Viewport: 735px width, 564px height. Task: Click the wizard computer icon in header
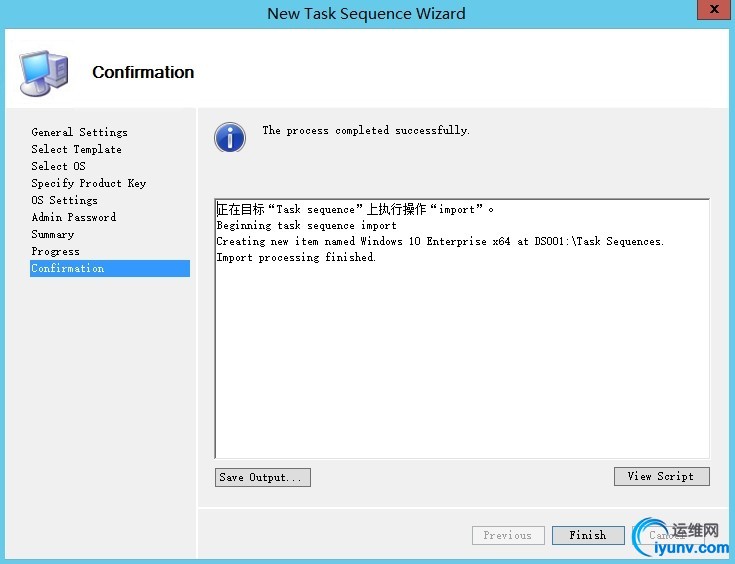43,72
